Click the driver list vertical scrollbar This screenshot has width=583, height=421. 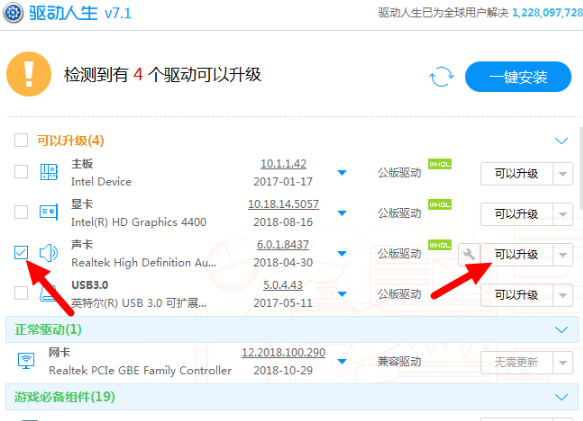point(581,169)
